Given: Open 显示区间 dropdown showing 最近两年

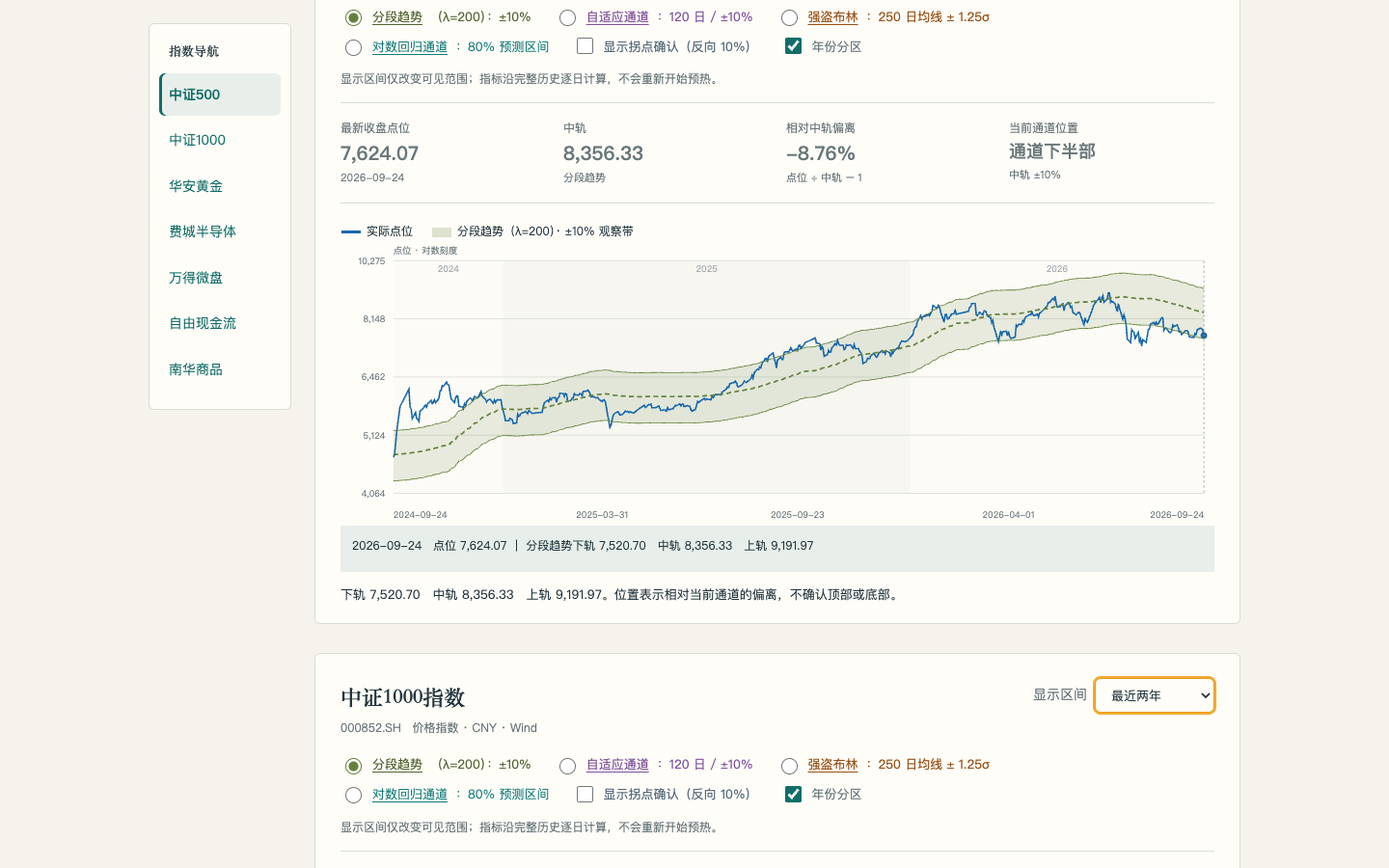Looking at the screenshot, I should click(x=1154, y=695).
